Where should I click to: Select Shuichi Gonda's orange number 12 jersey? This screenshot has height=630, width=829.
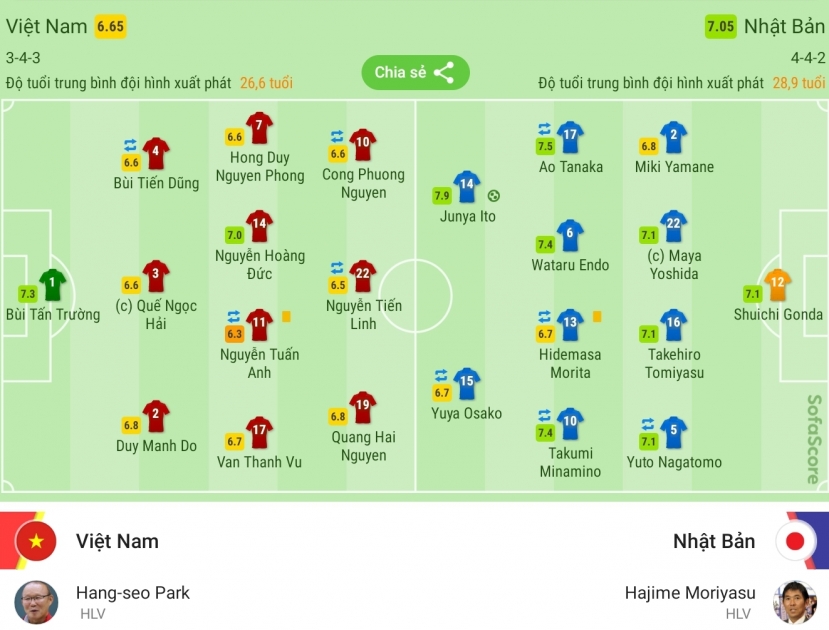click(777, 284)
